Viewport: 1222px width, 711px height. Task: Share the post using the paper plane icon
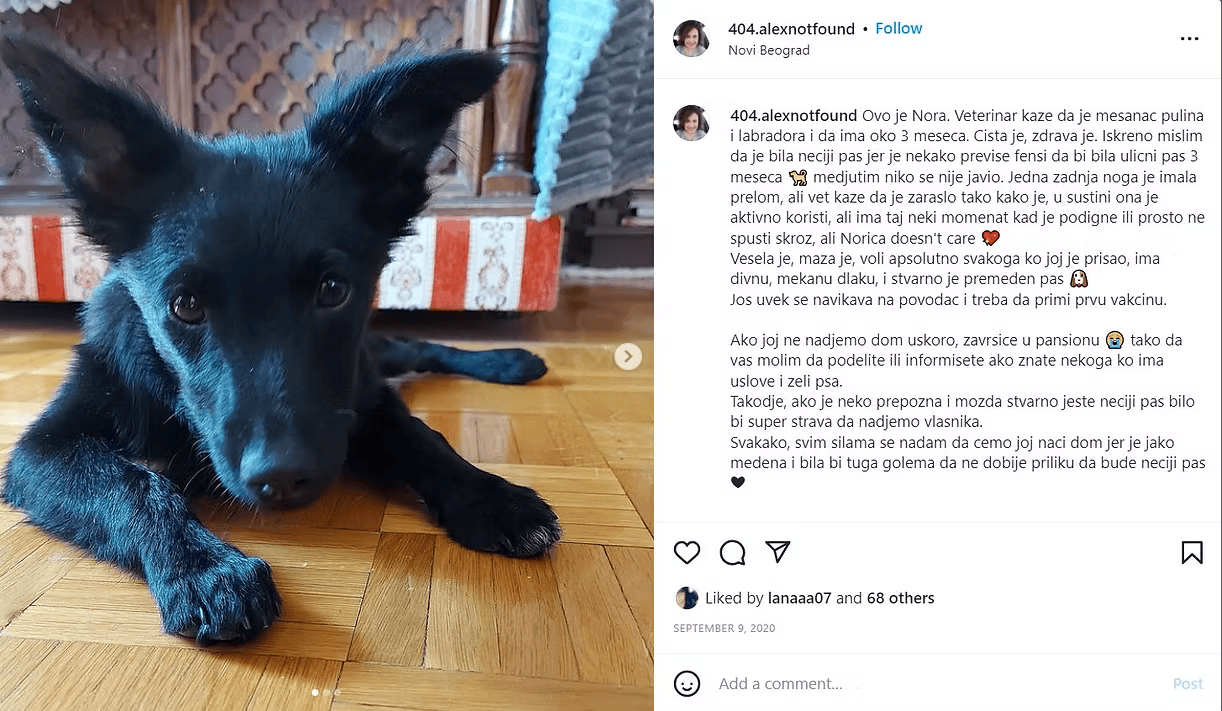tap(778, 551)
